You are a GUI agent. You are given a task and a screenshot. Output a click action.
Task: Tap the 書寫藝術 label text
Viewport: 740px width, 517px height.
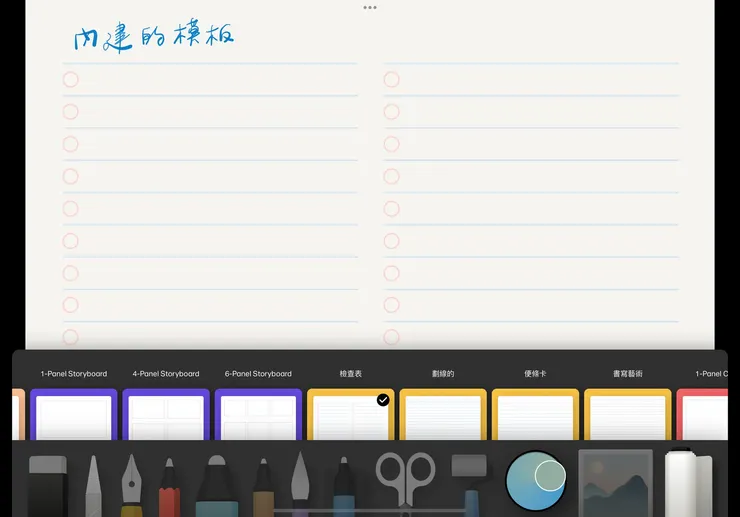point(628,373)
